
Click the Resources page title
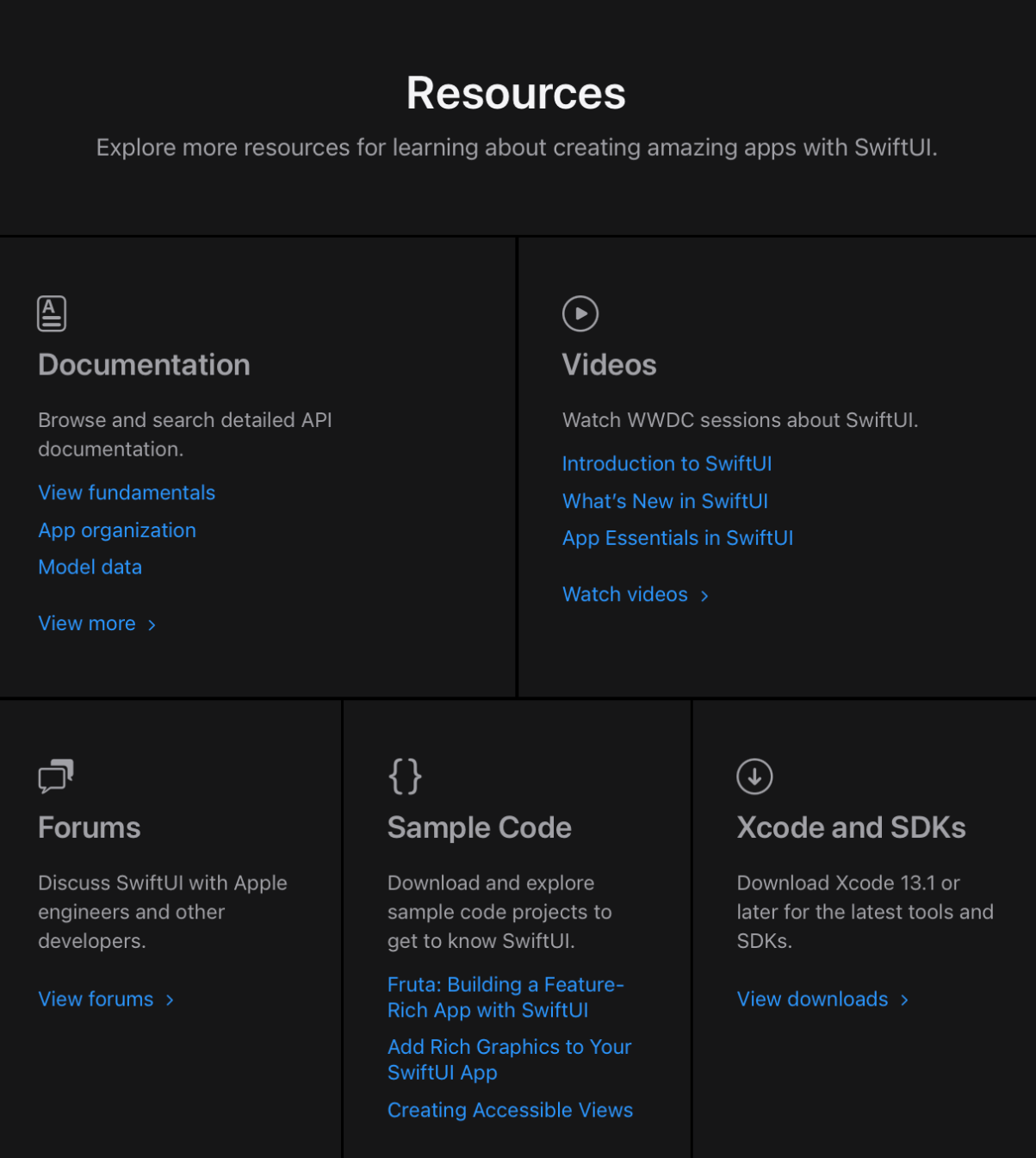517,93
